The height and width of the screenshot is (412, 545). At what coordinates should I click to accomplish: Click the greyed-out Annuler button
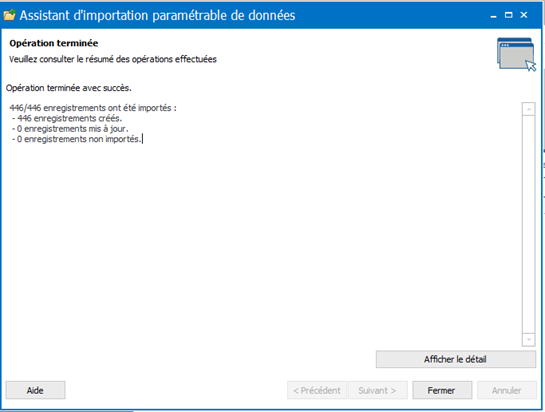(507, 390)
